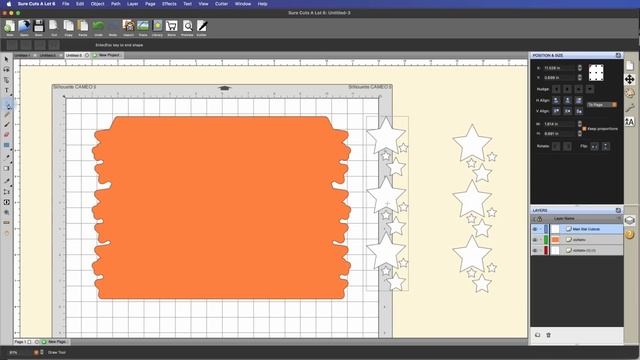Click the first H Align button
This screenshot has width=640, height=360.
pos(556,100)
